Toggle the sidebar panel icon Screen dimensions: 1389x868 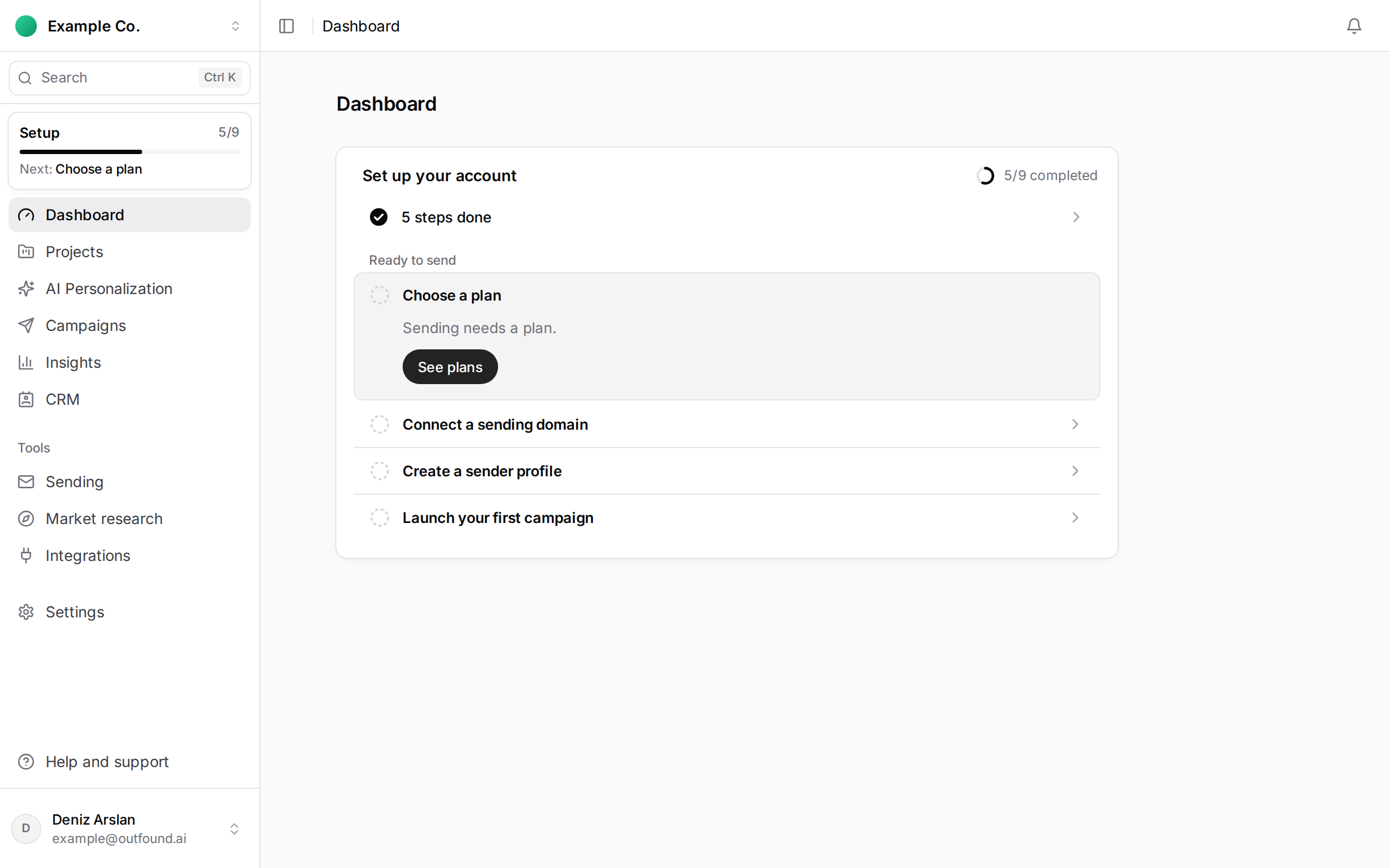286,26
